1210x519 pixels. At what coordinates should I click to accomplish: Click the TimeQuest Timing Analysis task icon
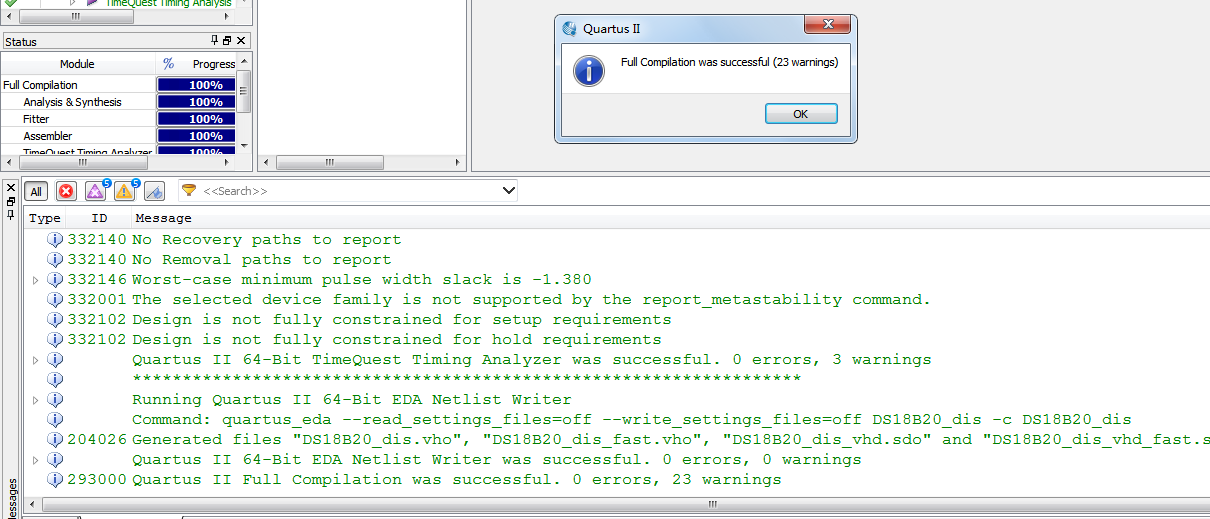pos(92,3)
